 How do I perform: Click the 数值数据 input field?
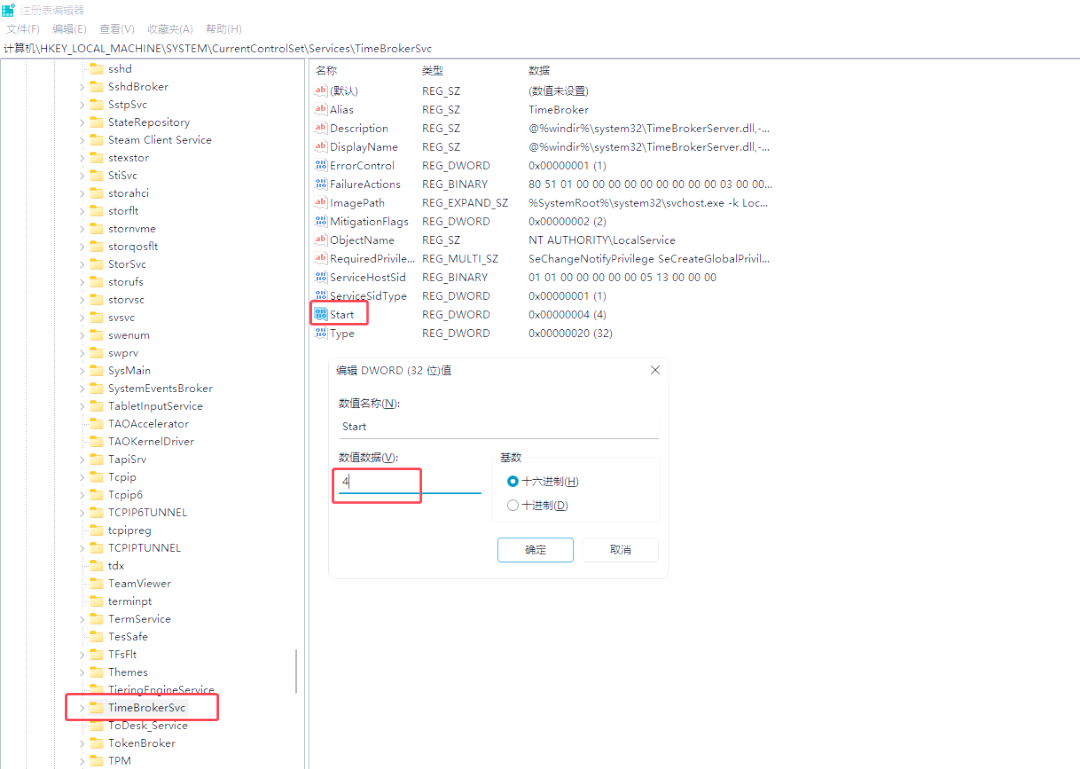(x=409, y=482)
